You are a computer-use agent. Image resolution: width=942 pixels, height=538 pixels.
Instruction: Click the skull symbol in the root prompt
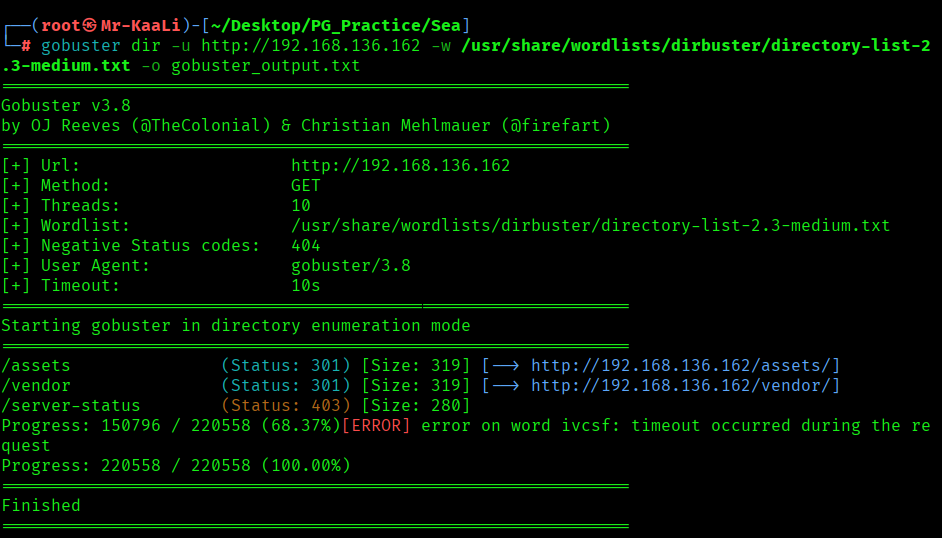tap(90, 25)
